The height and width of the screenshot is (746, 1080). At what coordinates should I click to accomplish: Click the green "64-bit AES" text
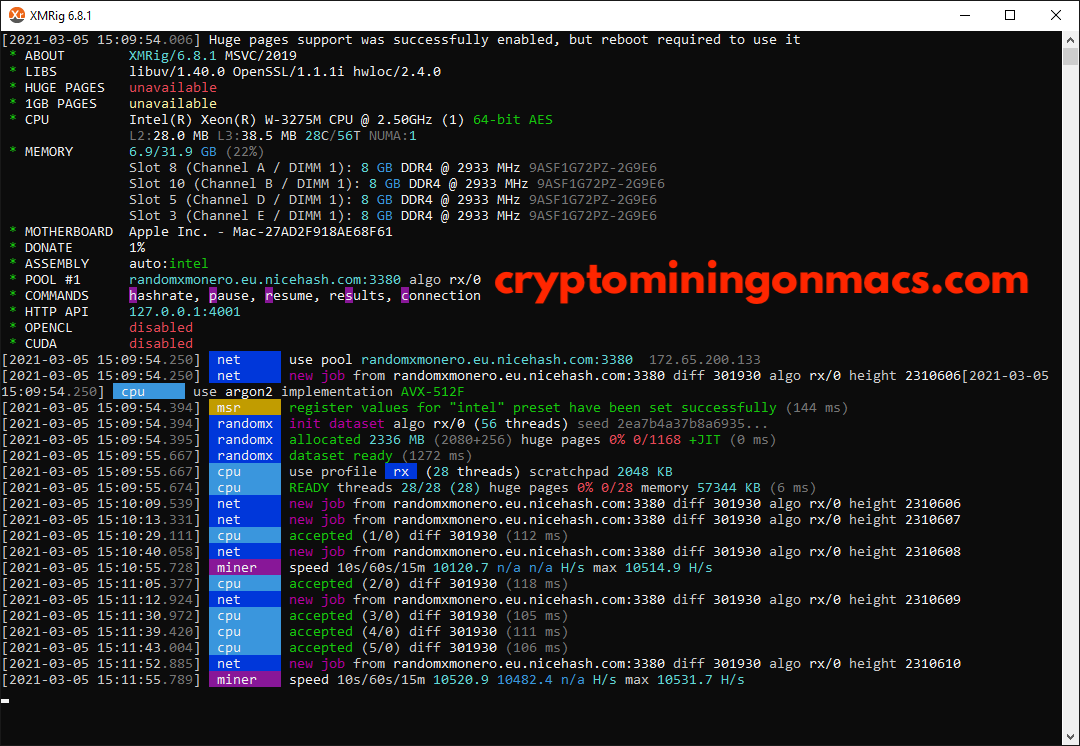tap(512, 120)
